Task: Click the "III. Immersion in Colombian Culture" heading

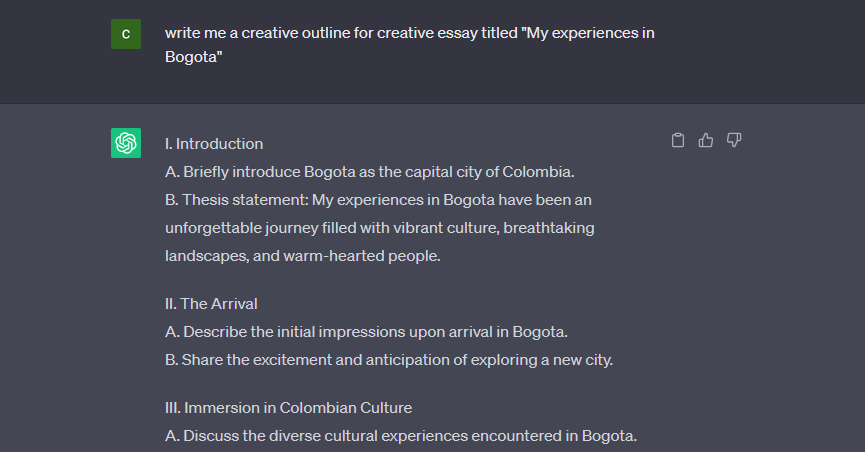Action: point(288,407)
